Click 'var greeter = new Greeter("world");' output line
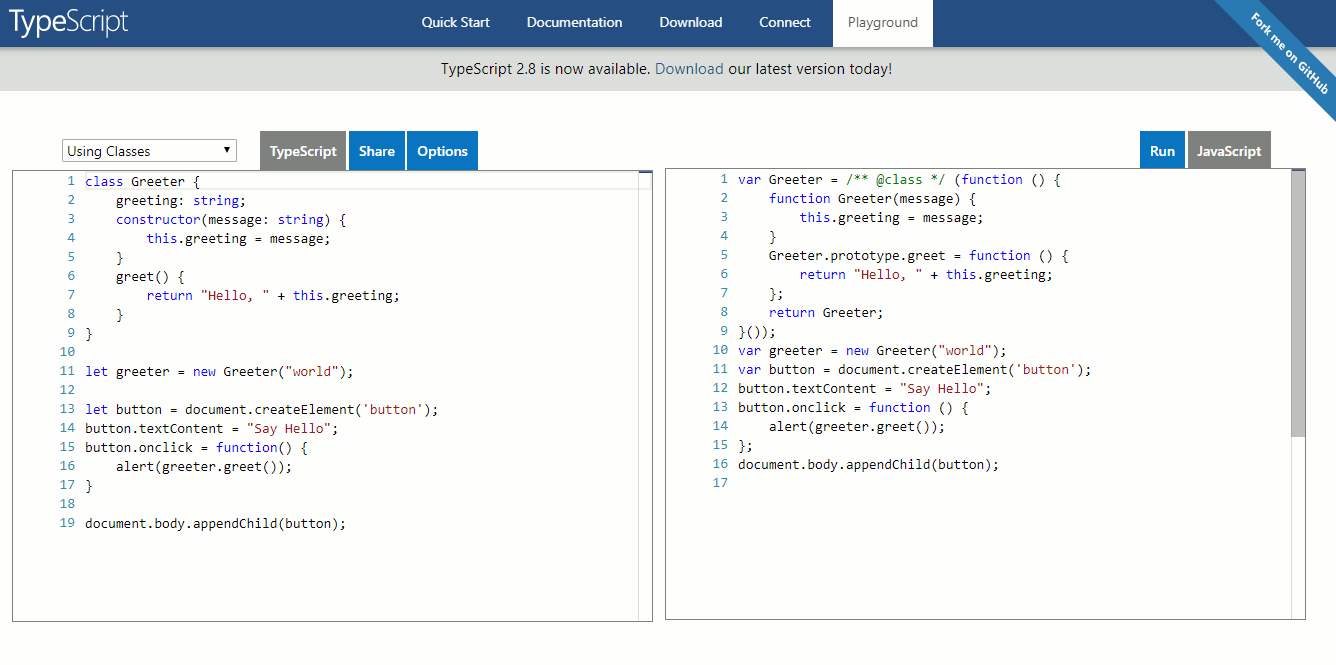Viewport: 1336px width, 665px height. click(x=872, y=350)
